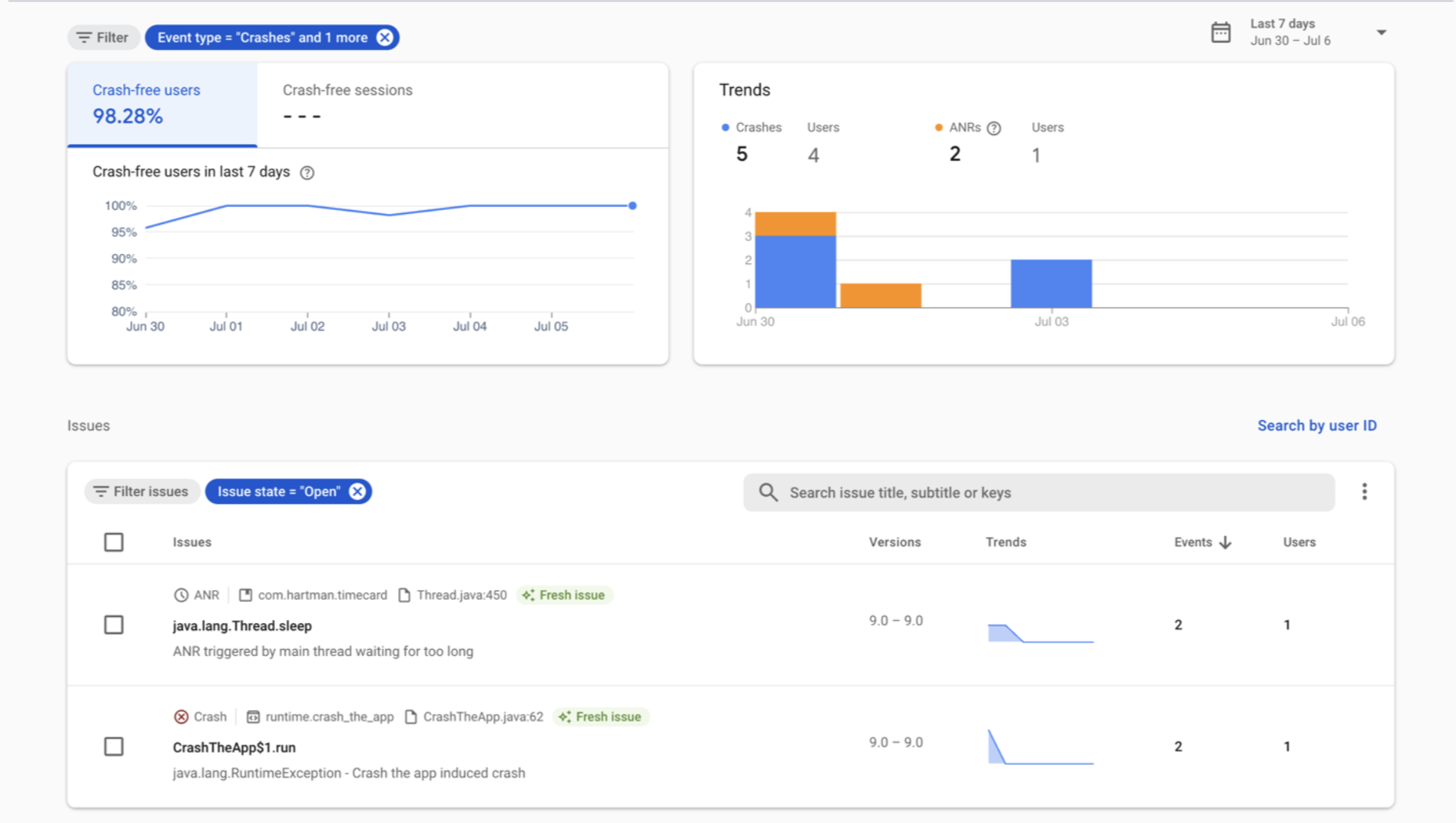Viewport: 1456px width, 823px height.
Task: Click the red Crash type icon
Action: pyautogui.click(x=181, y=716)
